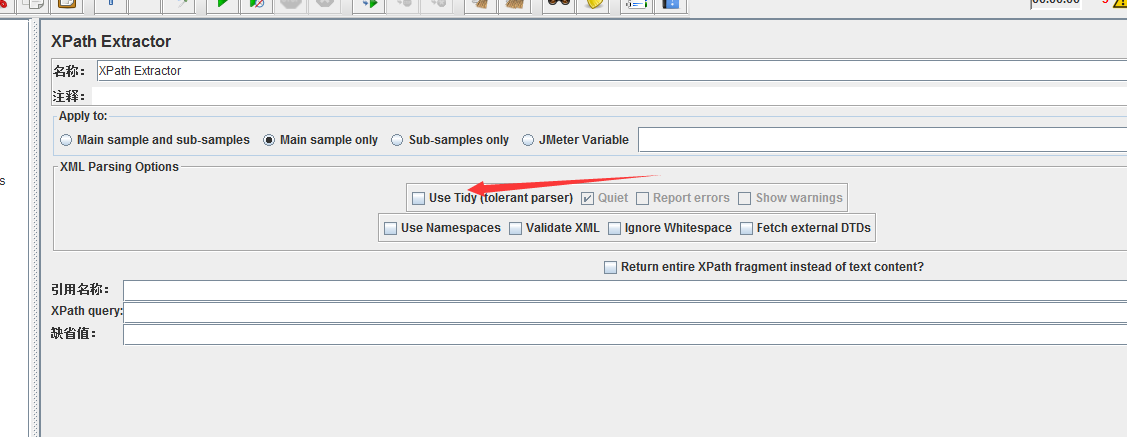Click the double broom Clear All icon

coord(513,4)
